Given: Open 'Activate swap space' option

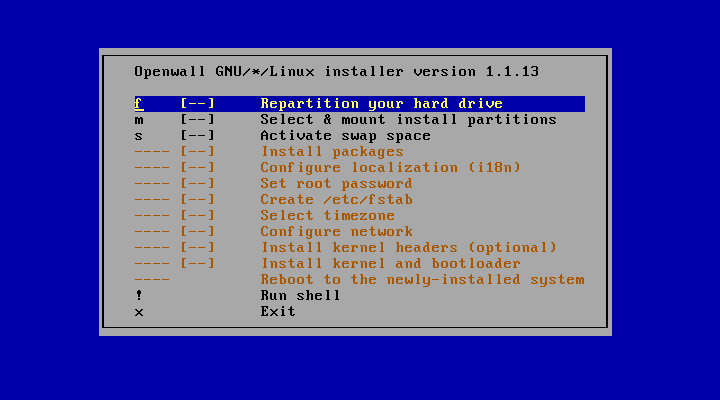Looking at the screenshot, I should tap(345, 136).
